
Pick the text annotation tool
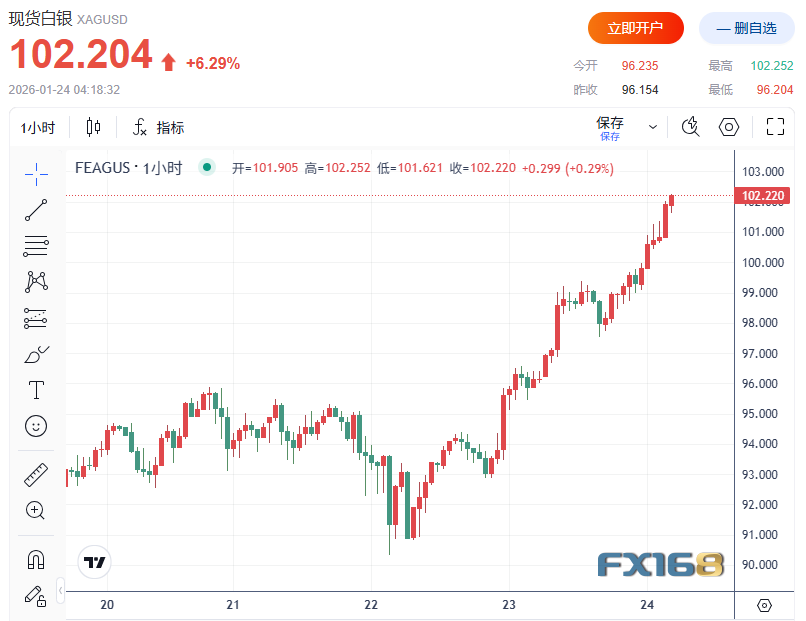point(36,390)
